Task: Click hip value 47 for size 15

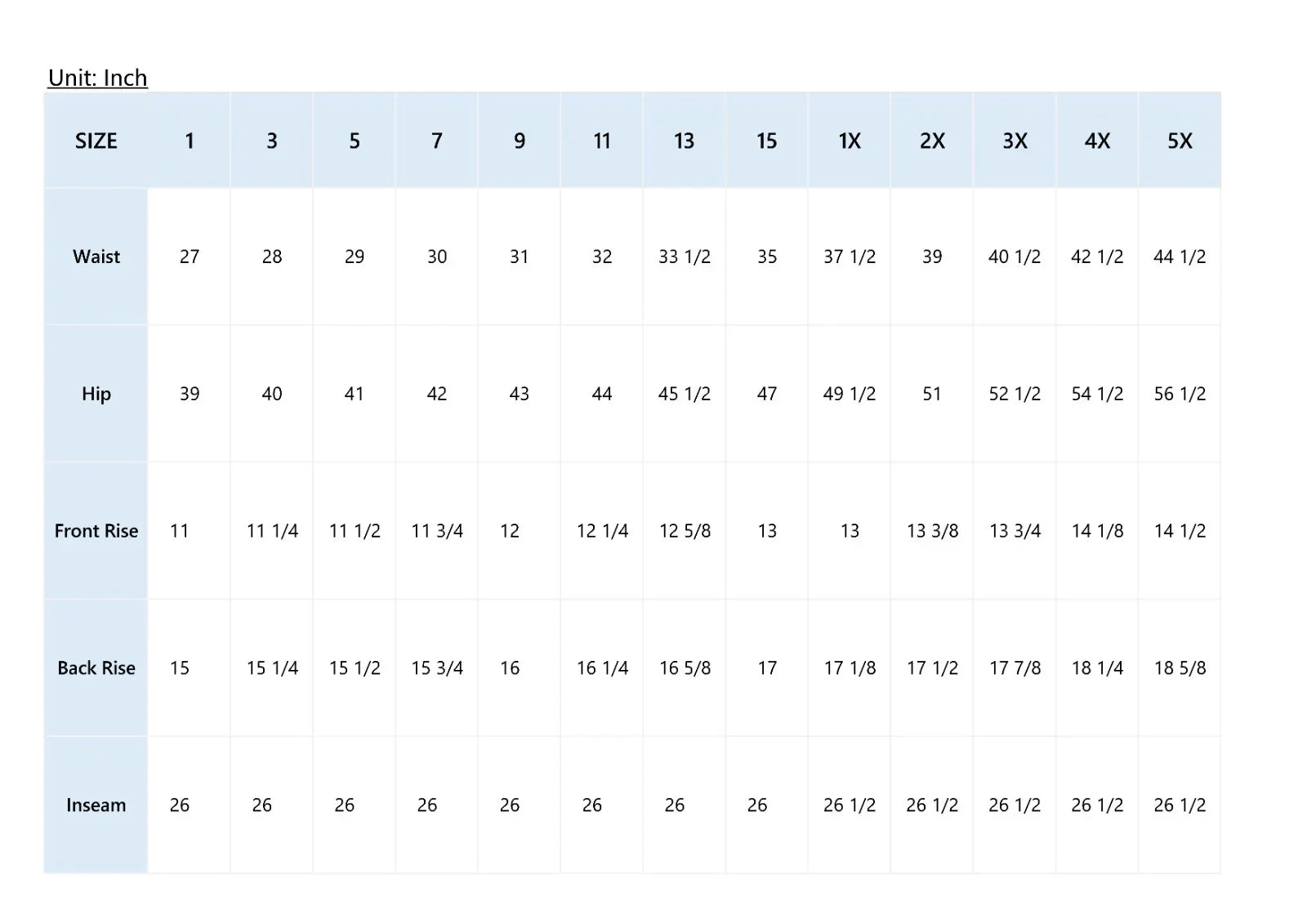Action: click(x=767, y=394)
